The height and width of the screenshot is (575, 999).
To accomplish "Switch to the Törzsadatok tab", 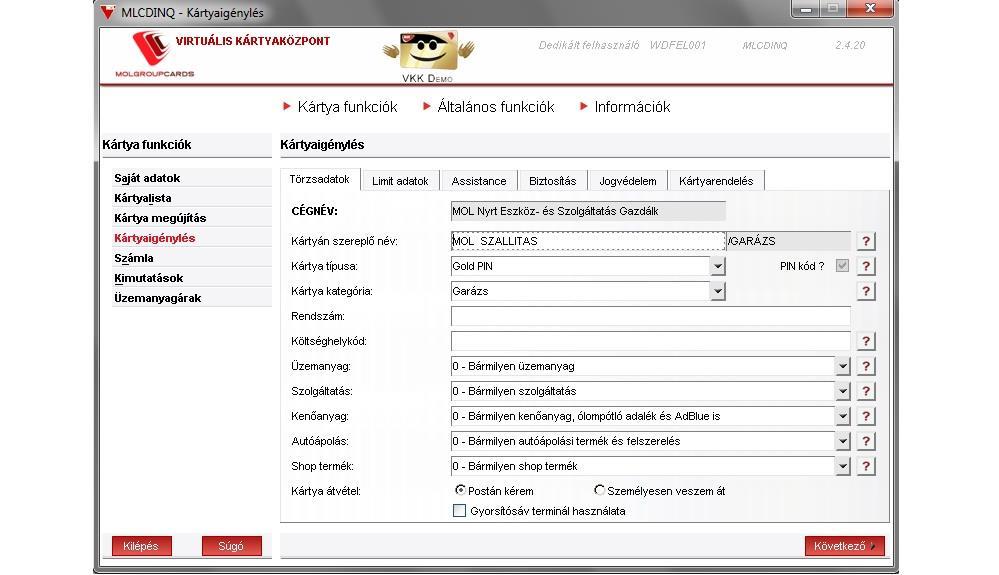I will click(x=320, y=180).
